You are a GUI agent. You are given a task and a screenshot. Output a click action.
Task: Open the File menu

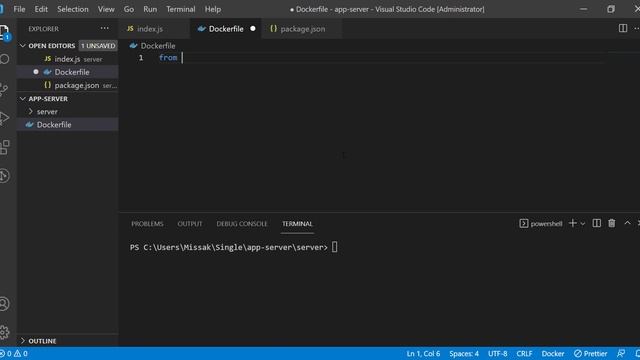tap(19, 9)
